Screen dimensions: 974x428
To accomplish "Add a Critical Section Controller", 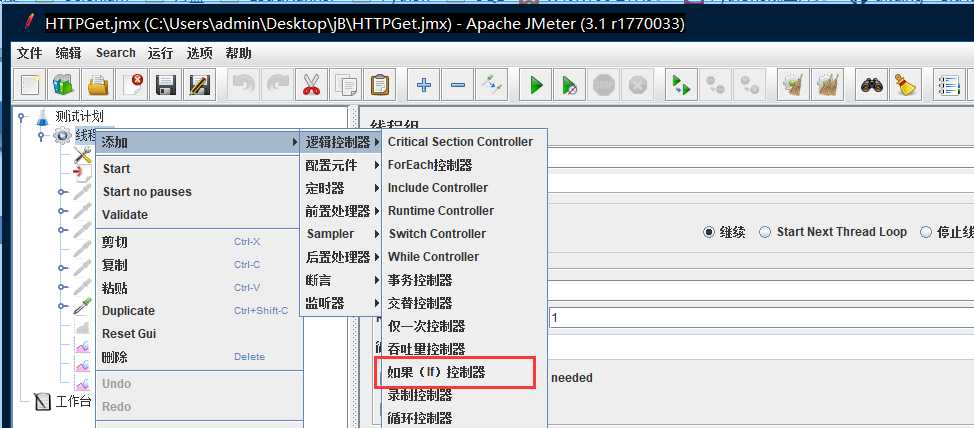I will (464, 142).
